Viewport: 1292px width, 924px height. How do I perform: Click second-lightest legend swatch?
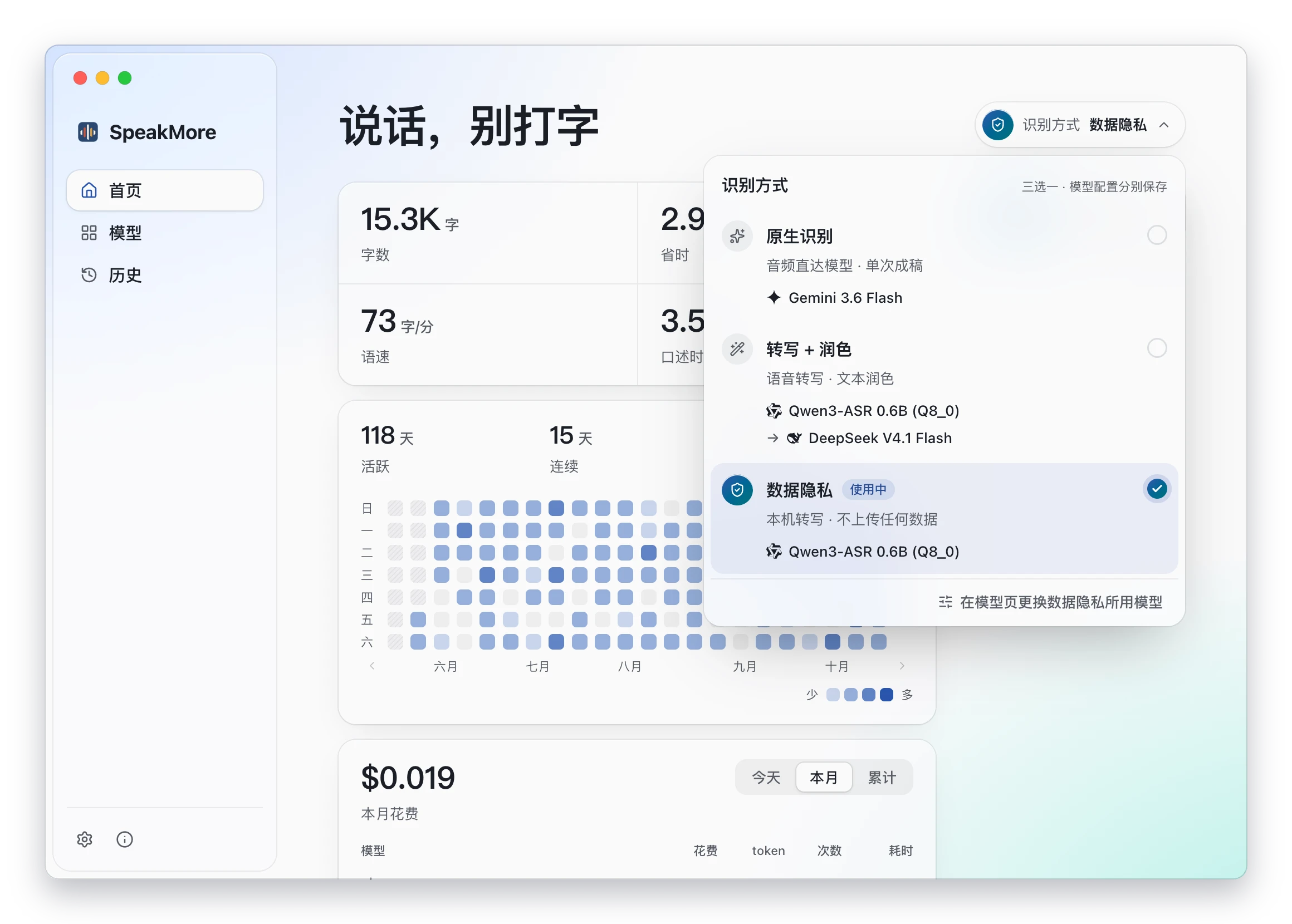[851, 695]
